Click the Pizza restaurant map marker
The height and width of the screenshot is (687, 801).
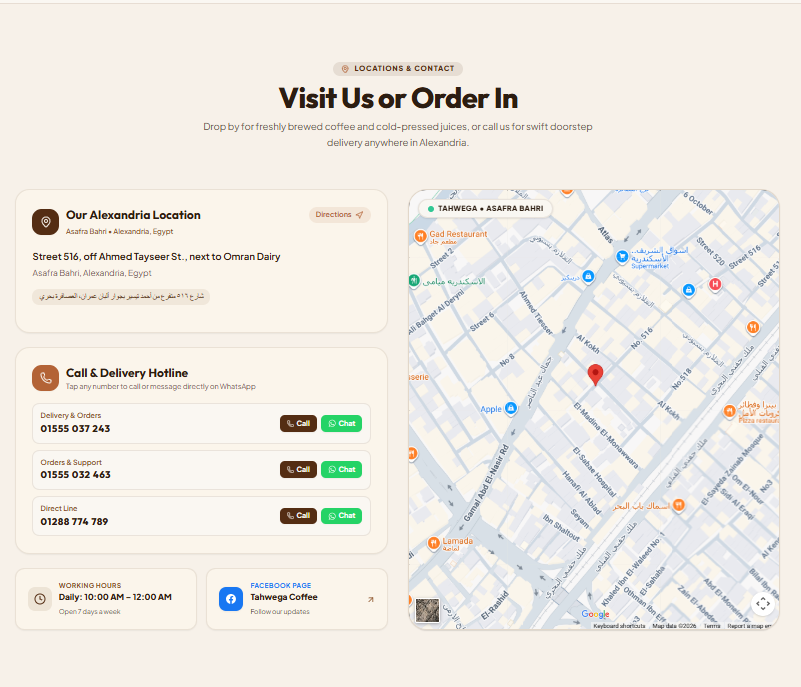[729, 410]
